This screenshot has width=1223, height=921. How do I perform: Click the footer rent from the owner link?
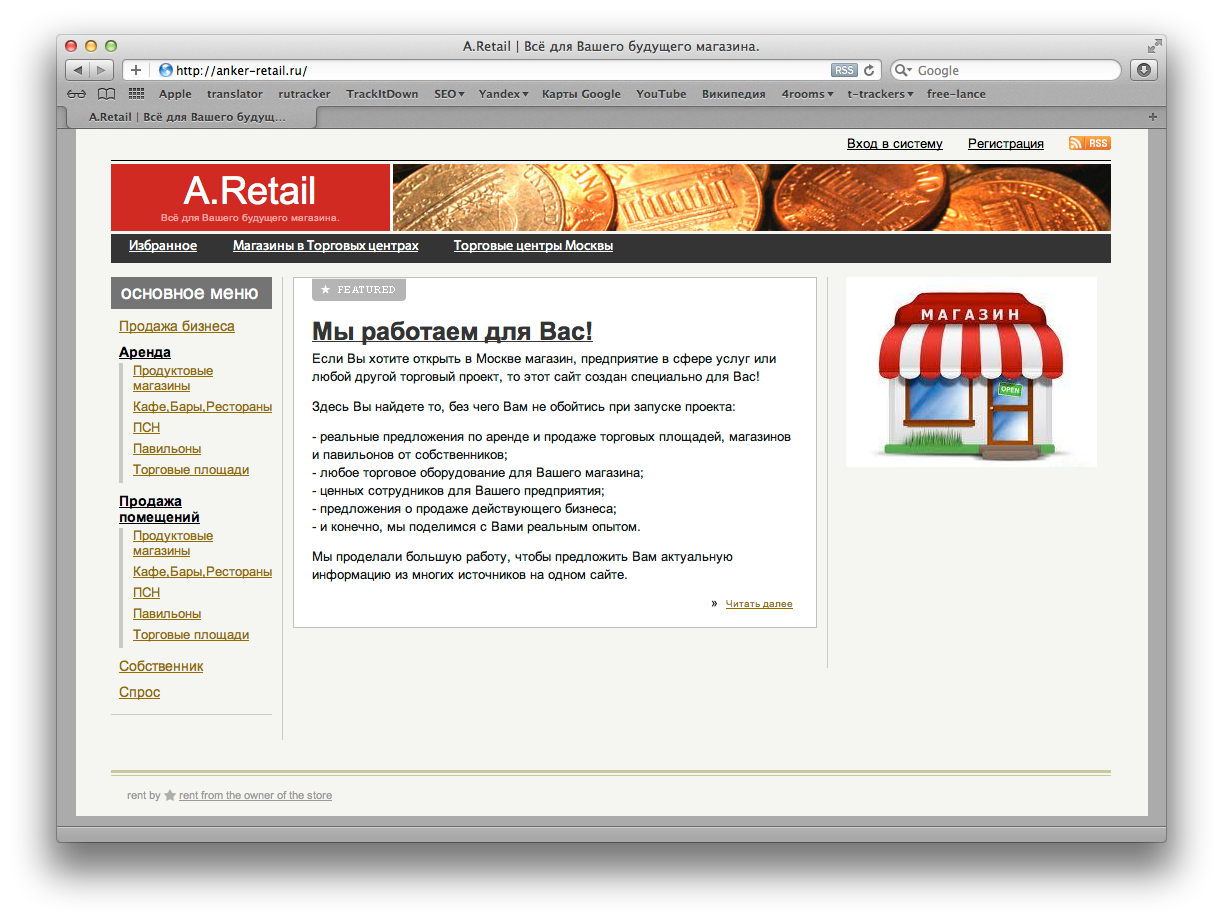pyautogui.click(x=255, y=796)
